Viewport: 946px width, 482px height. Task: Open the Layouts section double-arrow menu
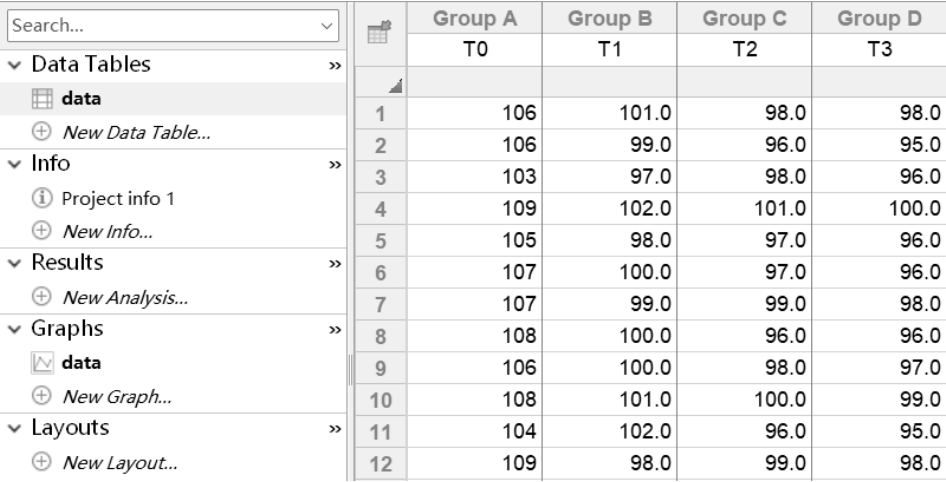333,429
